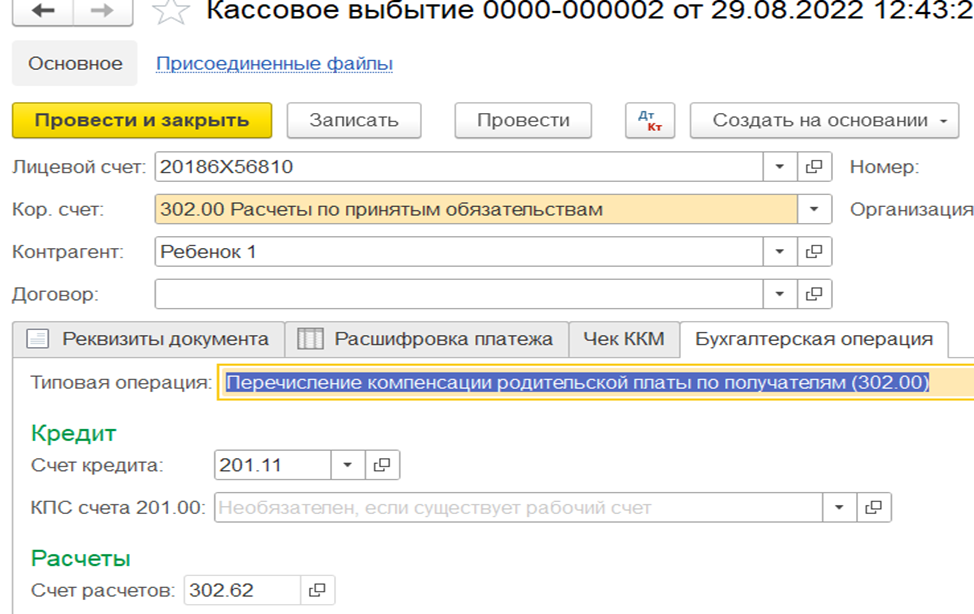
Task: Click the Счет расчетов field 302.62
Action: point(242,590)
